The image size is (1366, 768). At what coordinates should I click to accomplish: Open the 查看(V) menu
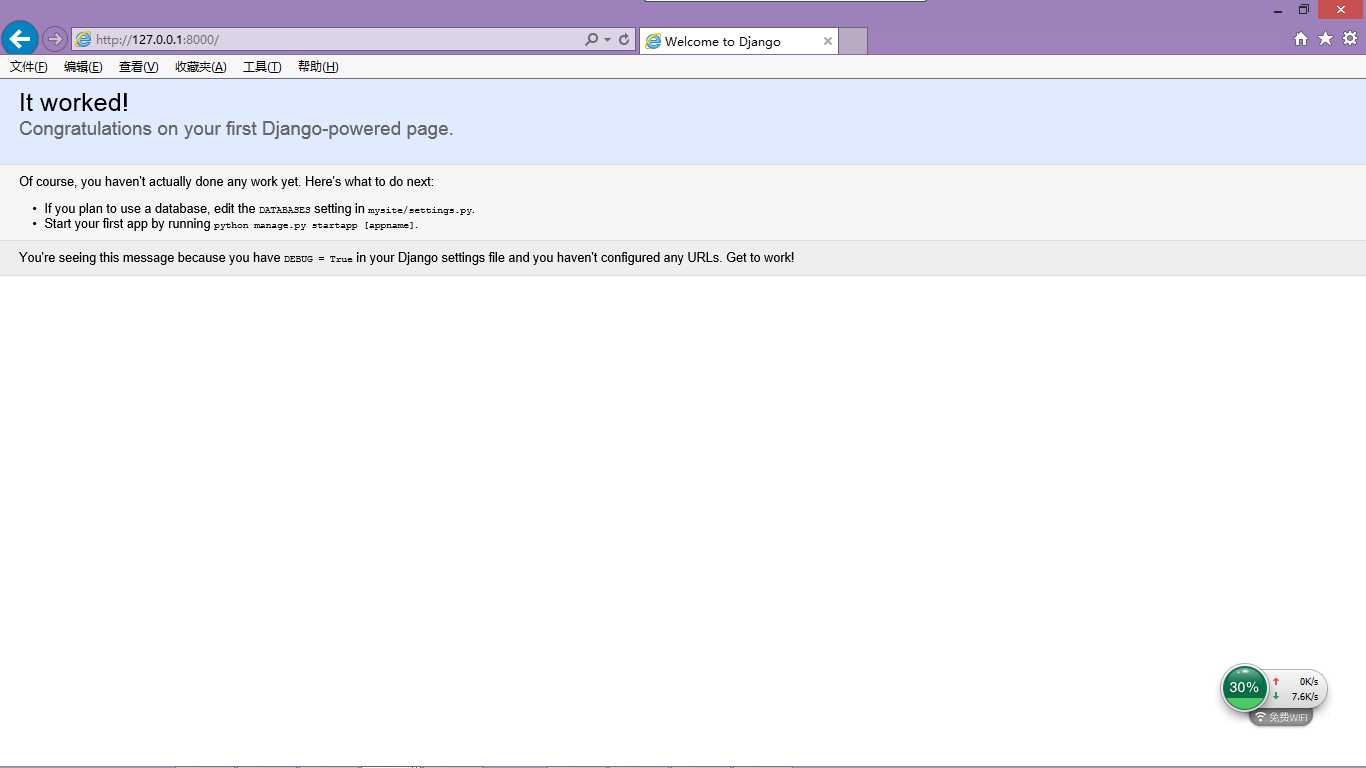[138, 67]
